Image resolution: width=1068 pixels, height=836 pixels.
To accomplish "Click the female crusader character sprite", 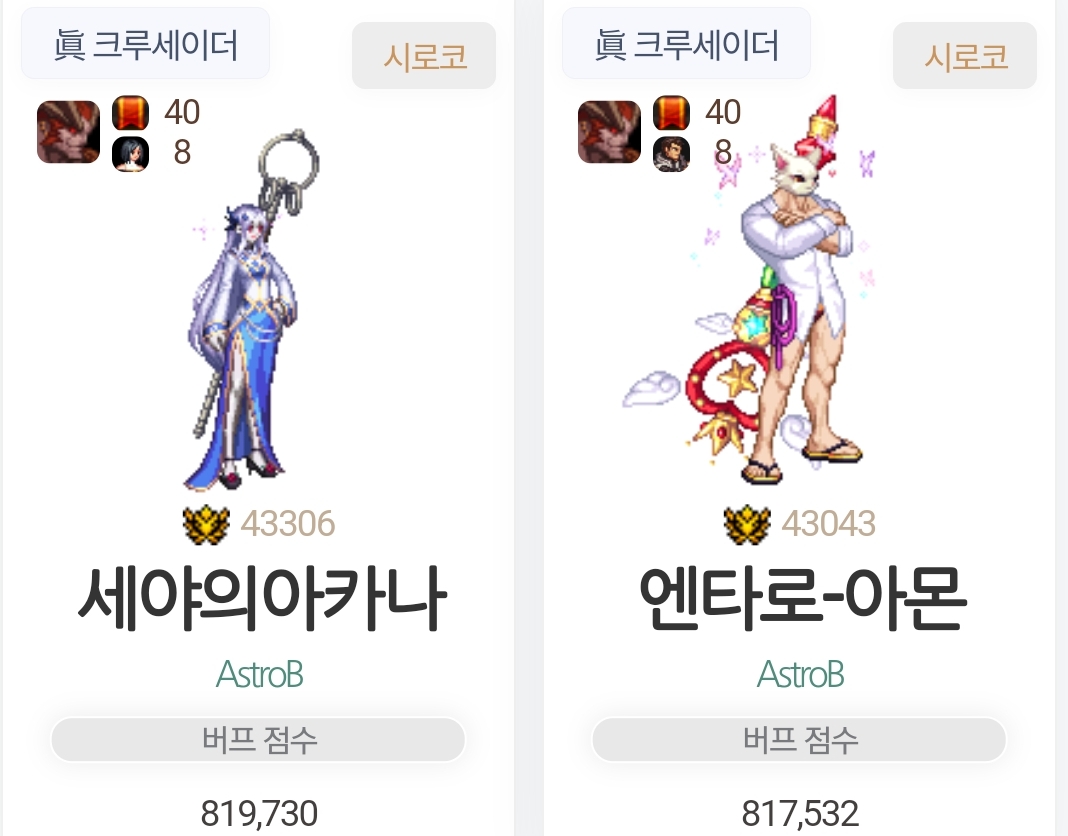I will click(x=252, y=310).
